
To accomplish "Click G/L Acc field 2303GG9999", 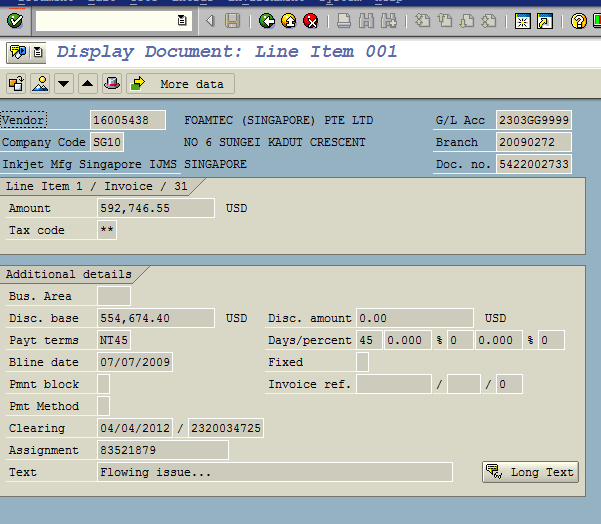I will point(534,120).
